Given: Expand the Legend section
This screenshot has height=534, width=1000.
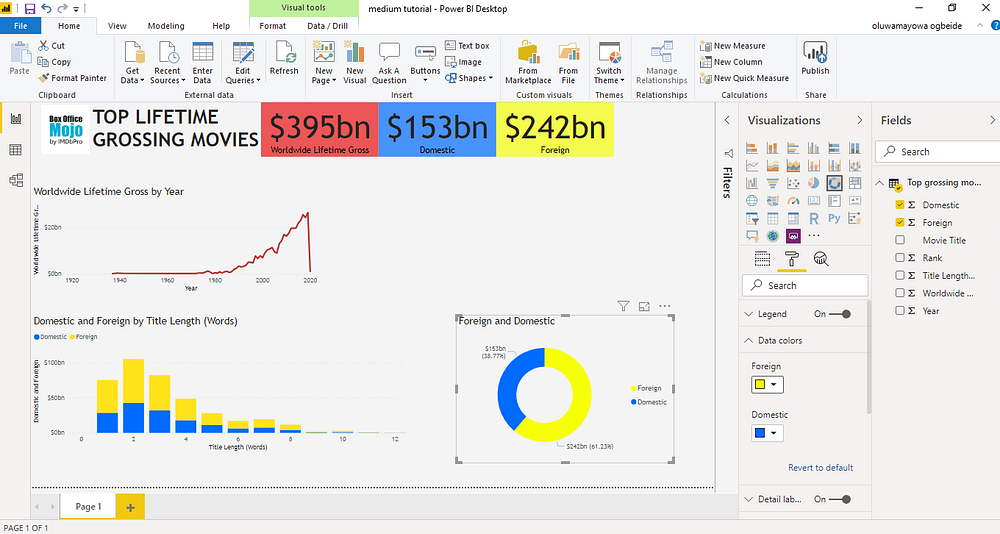Looking at the screenshot, I should [x=749, y=314].
